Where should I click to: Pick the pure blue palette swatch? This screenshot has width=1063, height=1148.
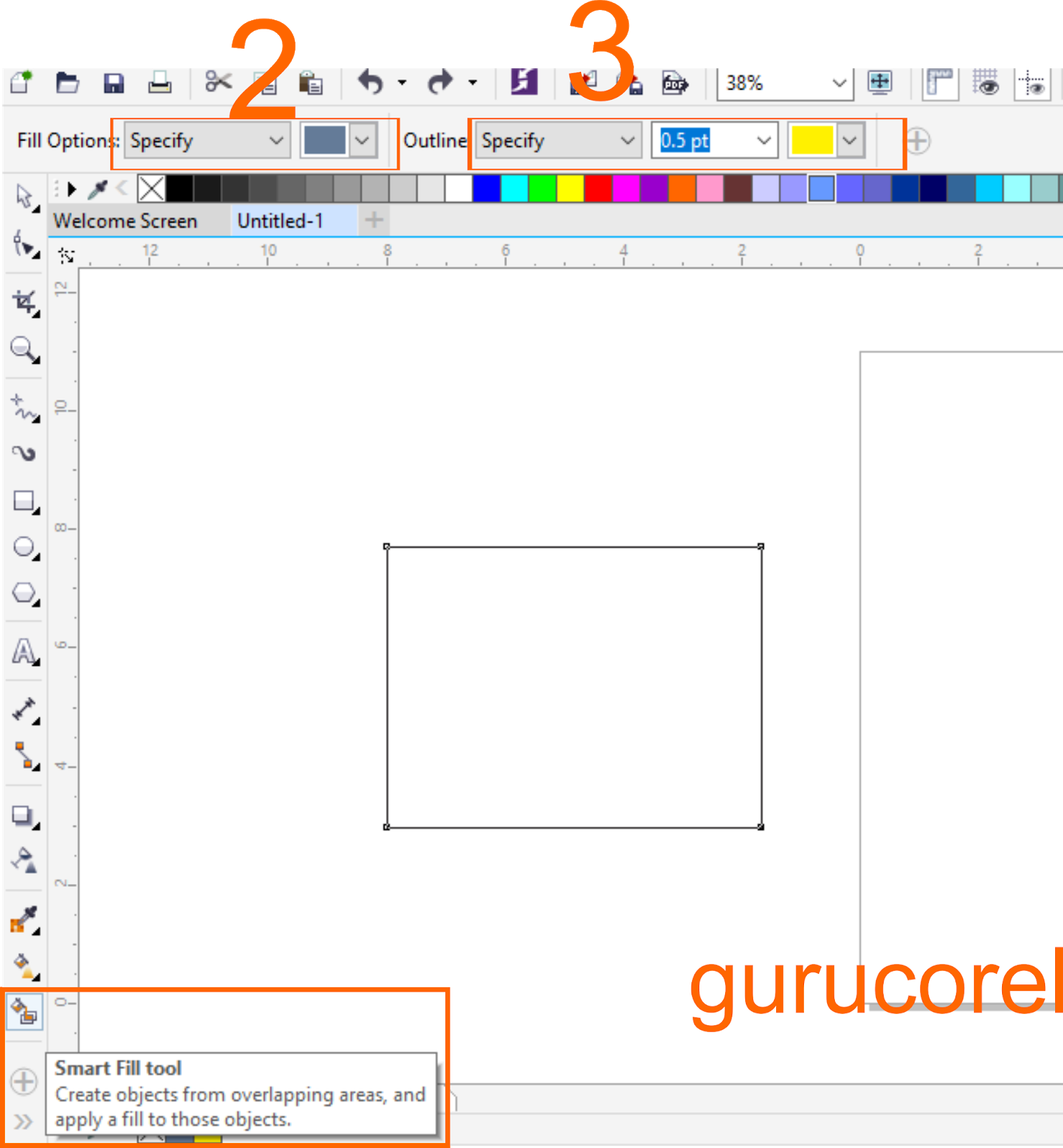[486, 189]
